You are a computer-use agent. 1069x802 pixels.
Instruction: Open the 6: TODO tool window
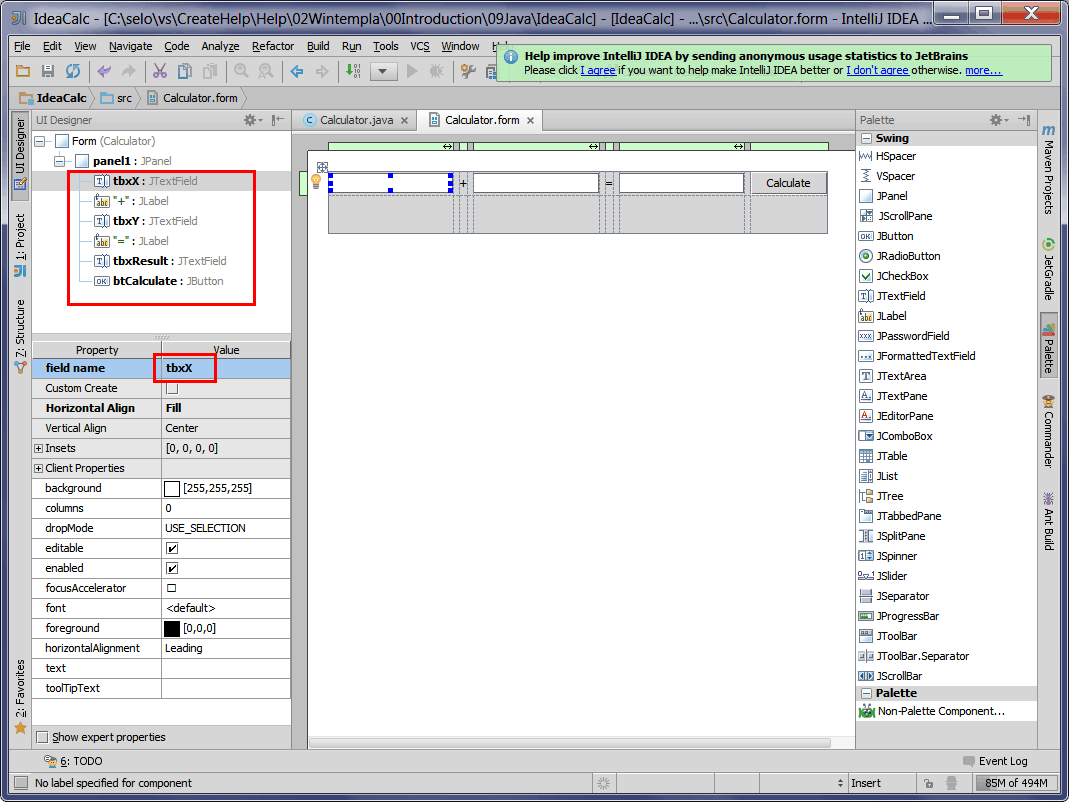(73, 761)
